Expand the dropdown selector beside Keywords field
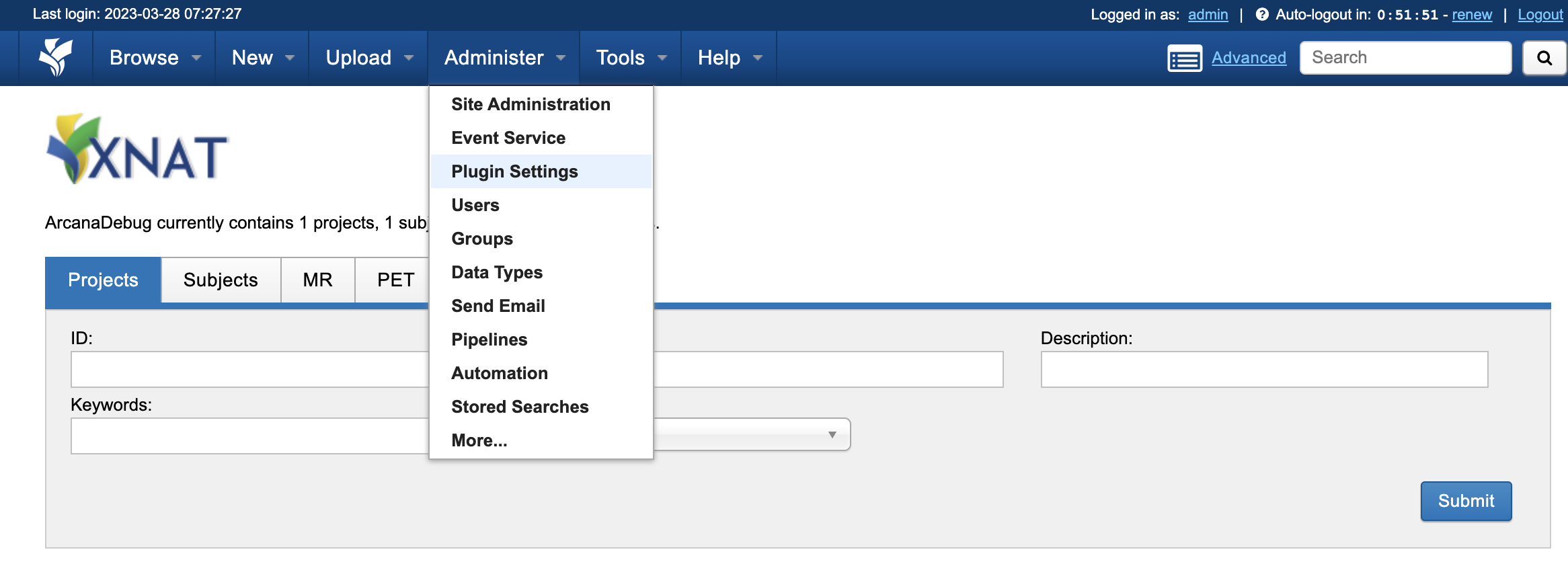Viewport: 1568px width, 562px height. tap(752, 434)
